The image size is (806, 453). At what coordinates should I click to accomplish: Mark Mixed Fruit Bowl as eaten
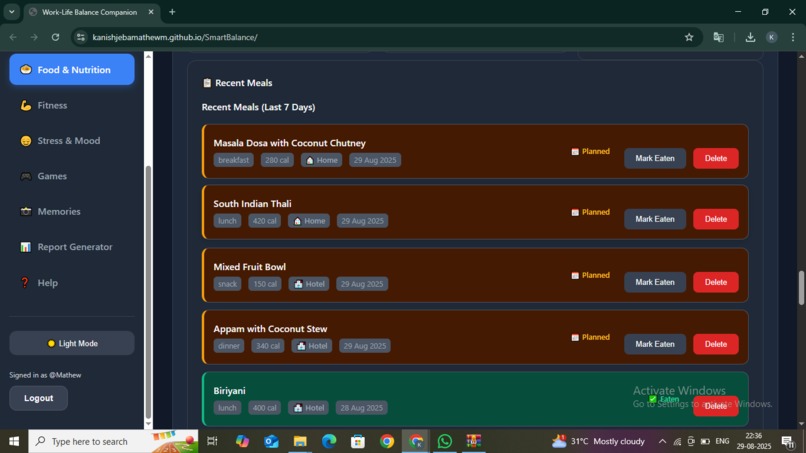pos(655,282)
